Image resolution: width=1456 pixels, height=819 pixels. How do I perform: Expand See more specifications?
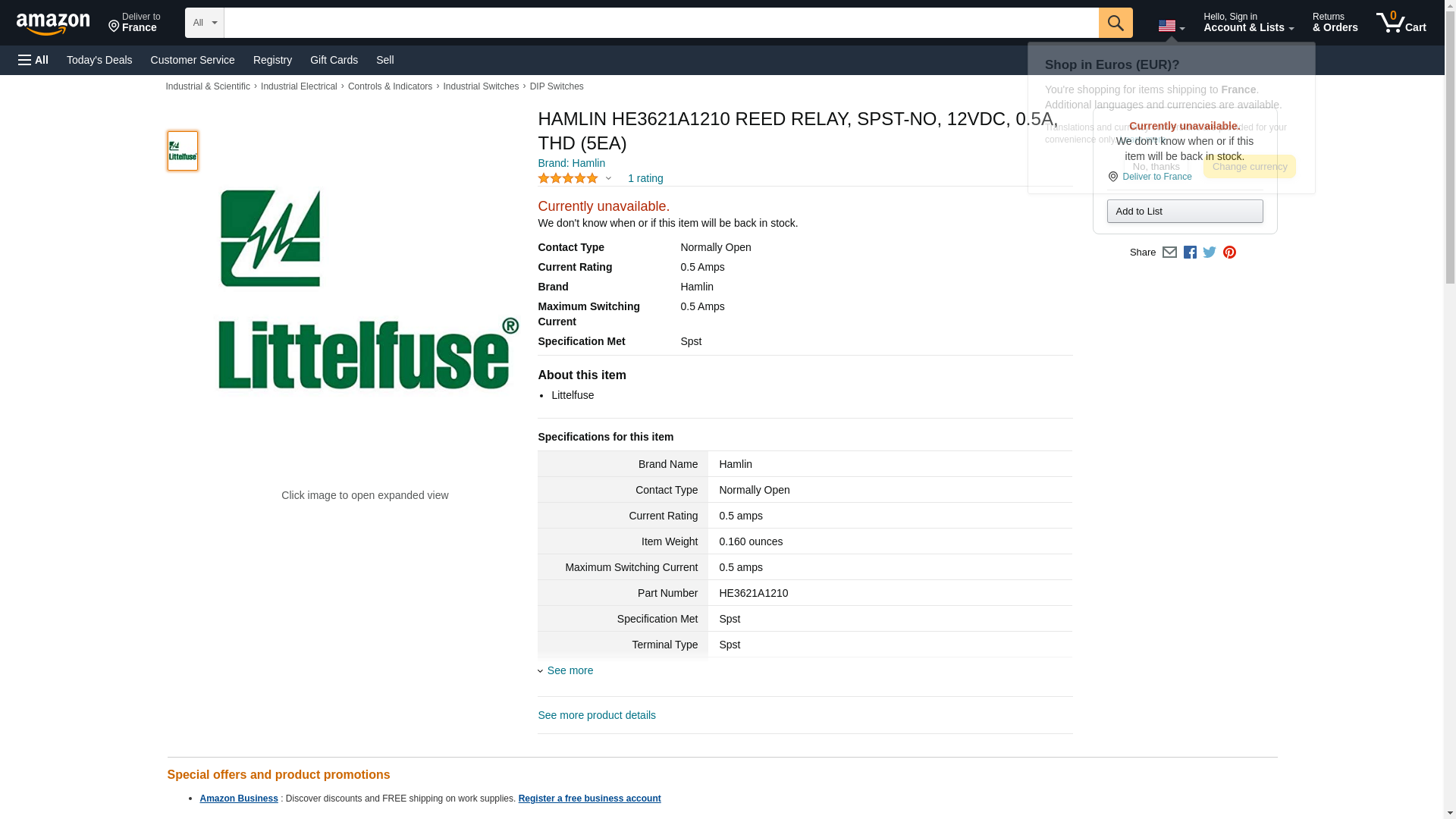pyautogui.click(x=570, y=670)
